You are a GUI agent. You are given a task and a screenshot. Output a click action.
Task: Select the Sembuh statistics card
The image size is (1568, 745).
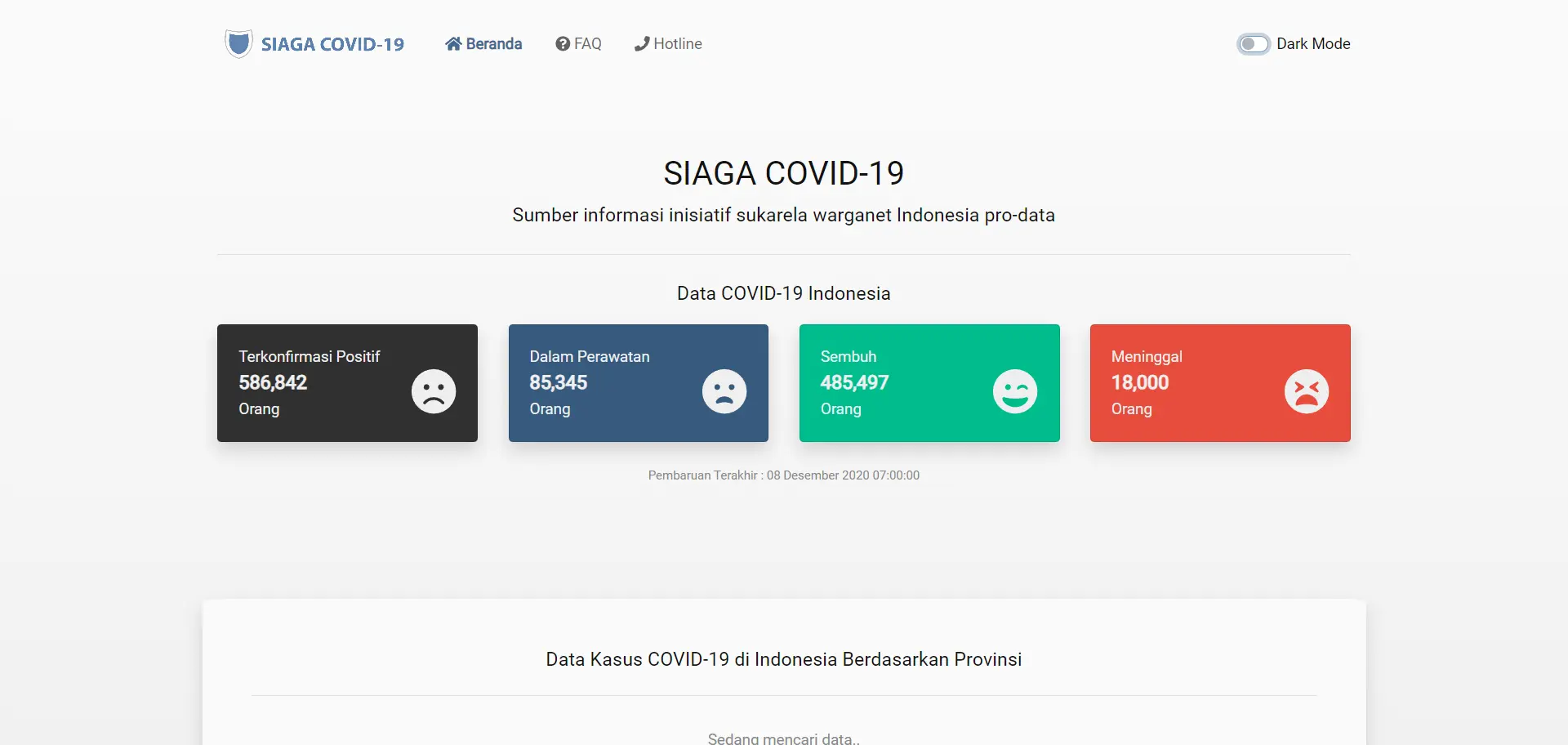929,382
